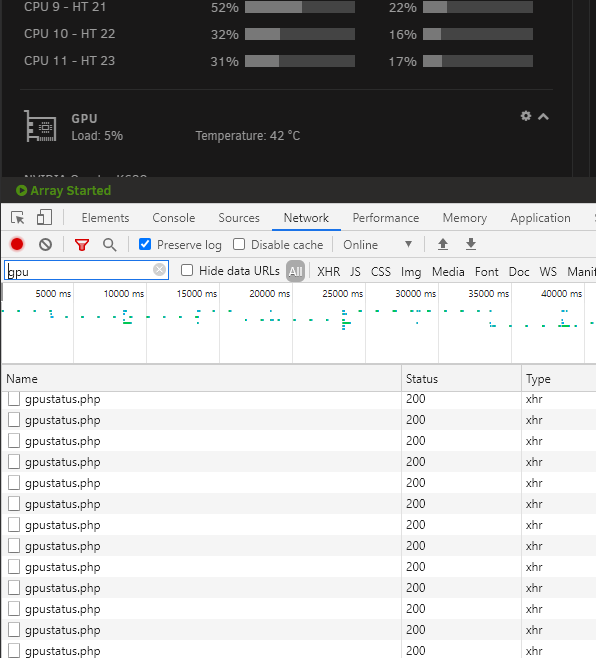The height and width of the screenshot is (658, 596).
Task: Import HAR file upload arrow
Action: (x=443, y=244)
